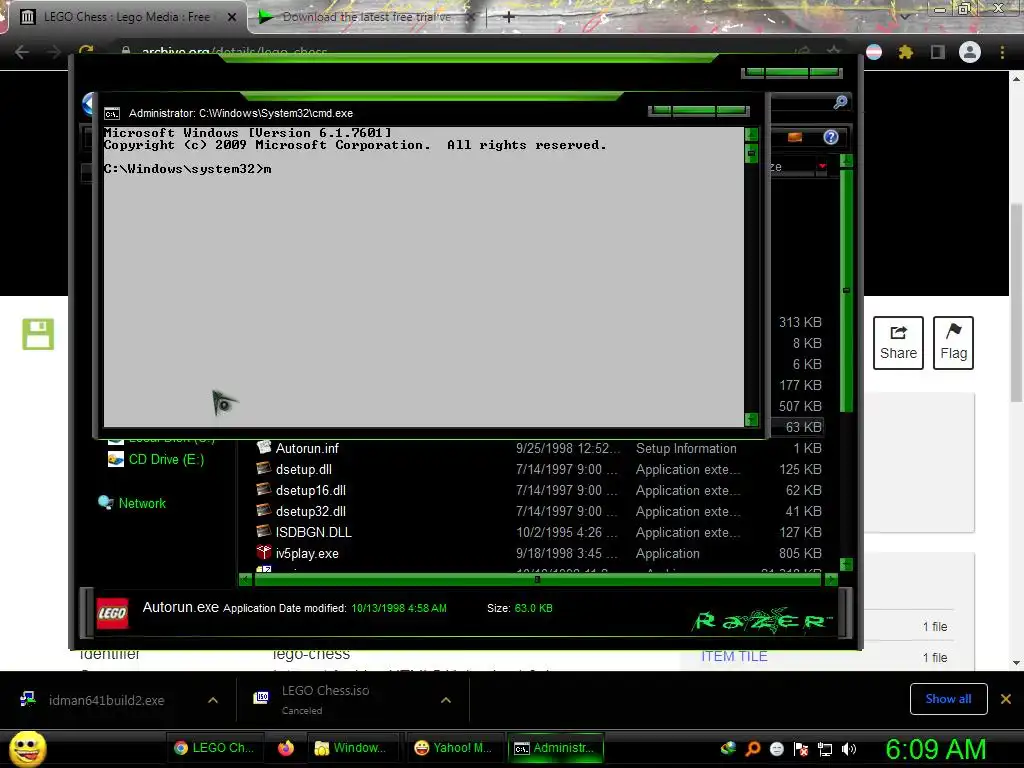Close the LEGO Chess browser tab
The height and width of the screenshot is (768, 1024).
[x=232, y=18]
